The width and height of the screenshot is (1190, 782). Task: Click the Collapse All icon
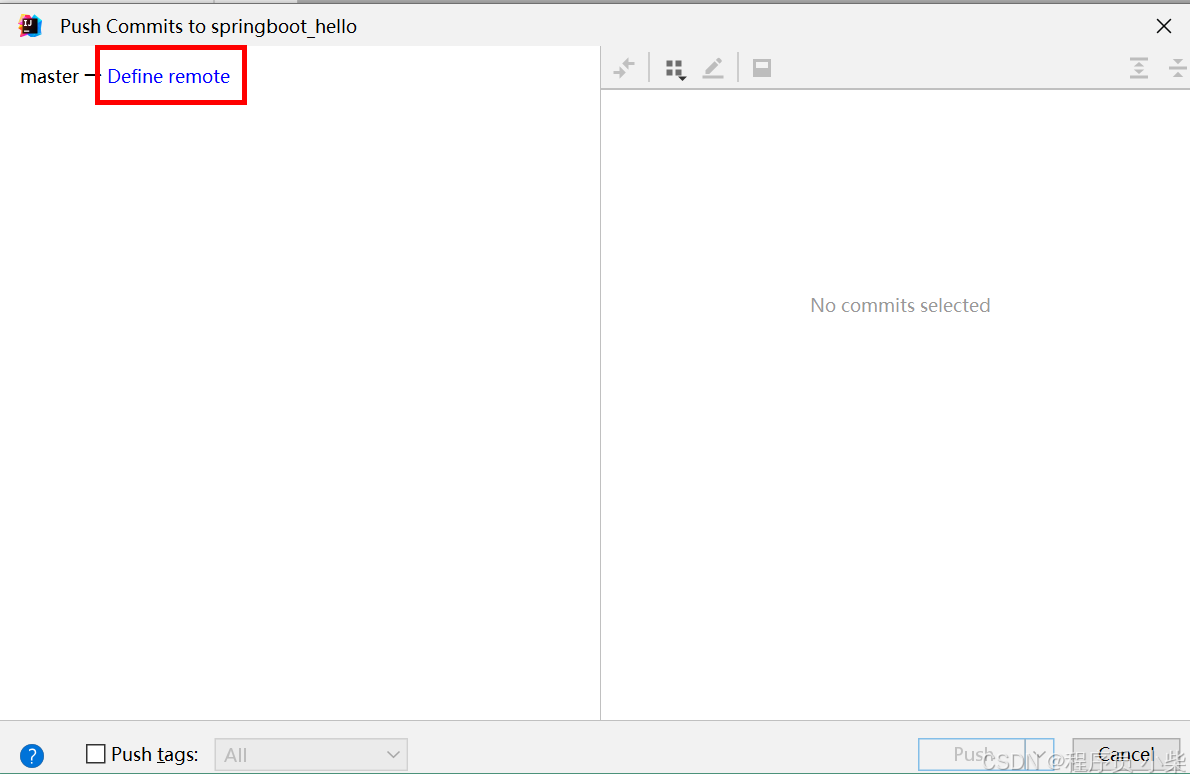click(1177, 68)
